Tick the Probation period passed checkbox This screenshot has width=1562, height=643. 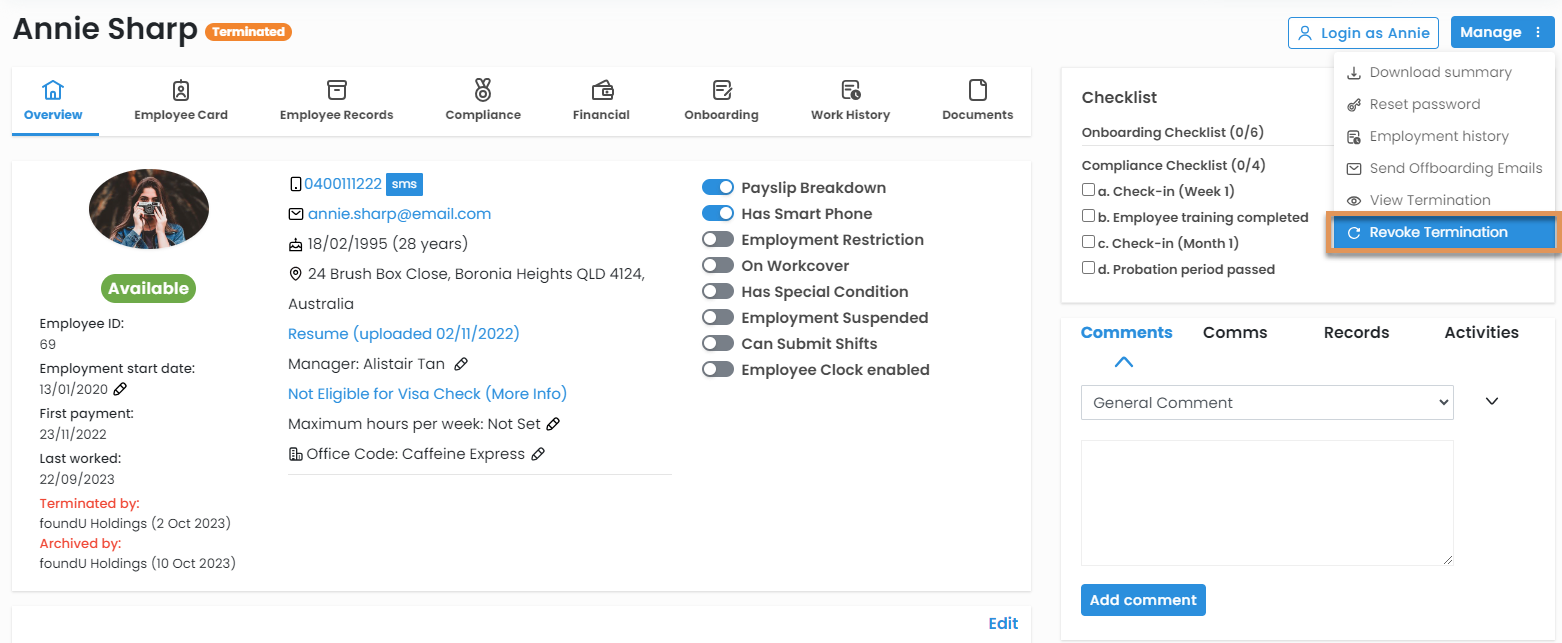pos(1088,268)
